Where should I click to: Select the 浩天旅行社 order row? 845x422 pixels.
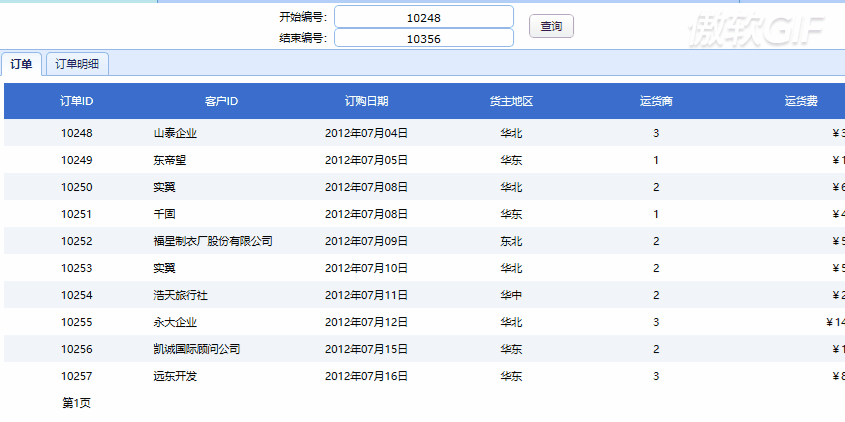pyautogui.click(x=180, y=295)
